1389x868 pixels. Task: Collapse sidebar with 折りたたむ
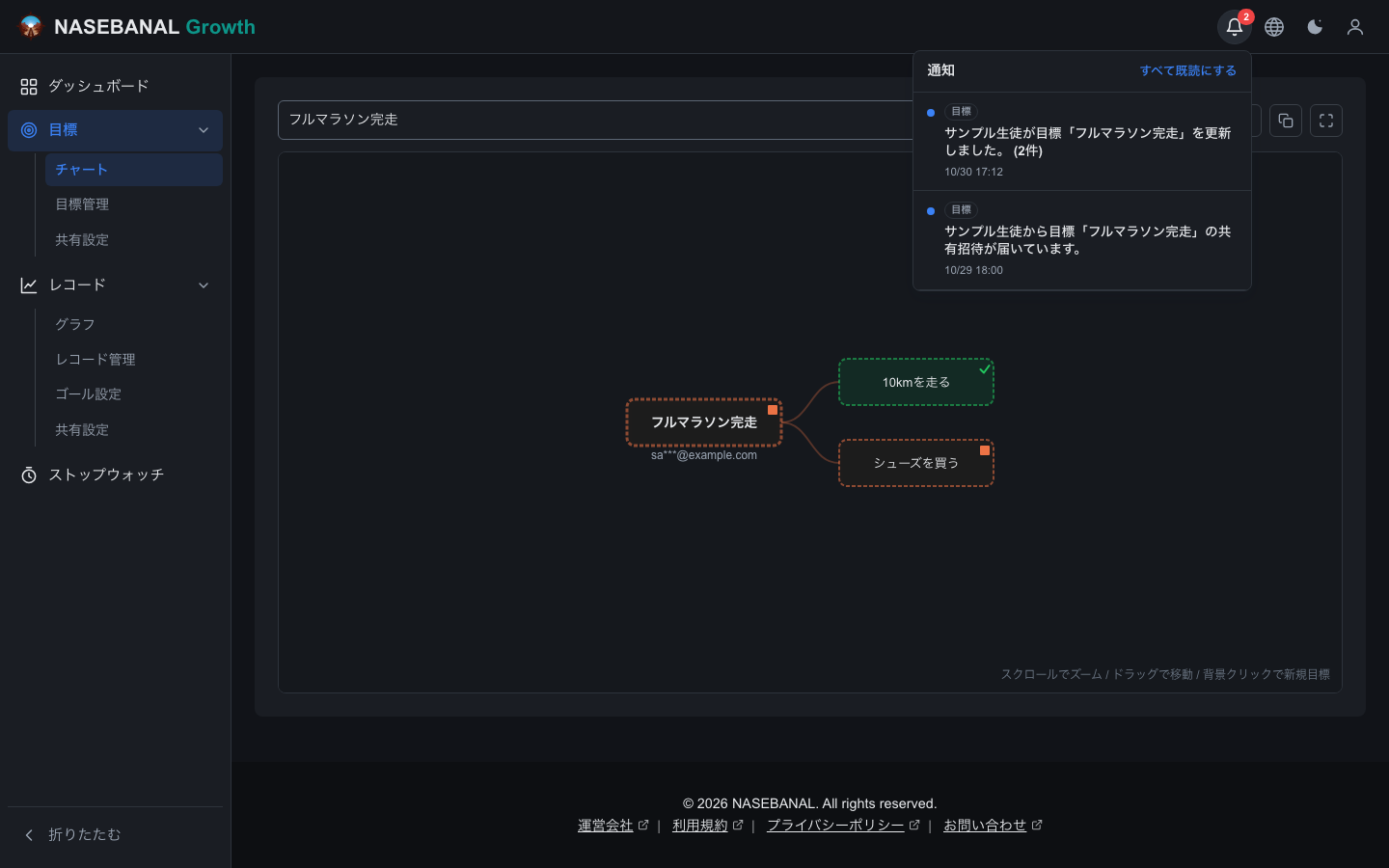pyautogui.click(x=115, y=834)
